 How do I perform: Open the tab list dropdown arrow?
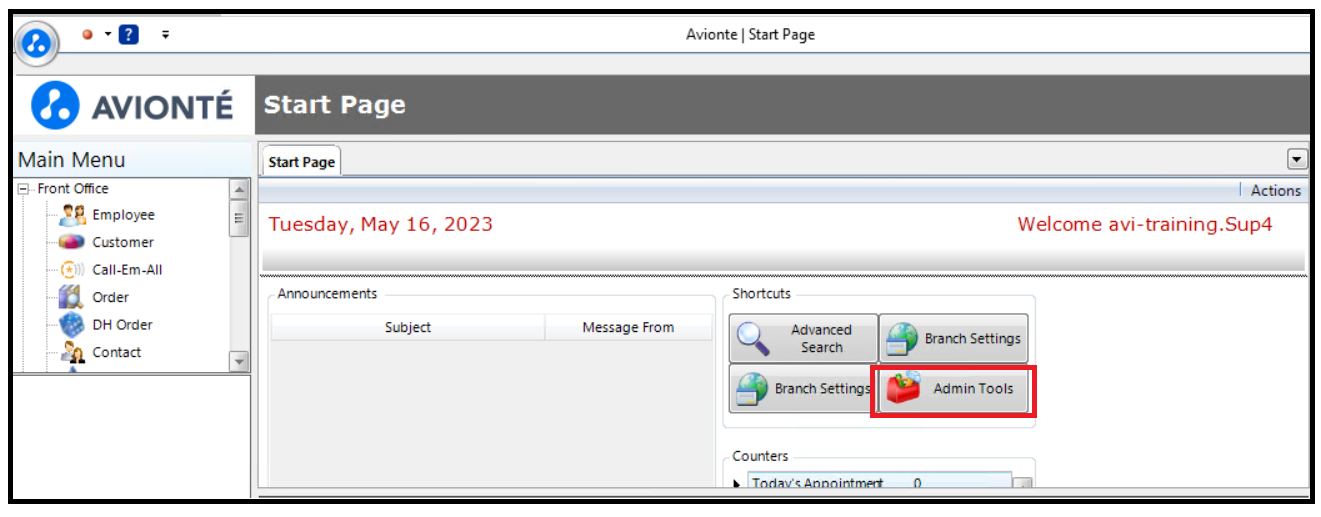tap(1297, 159)
